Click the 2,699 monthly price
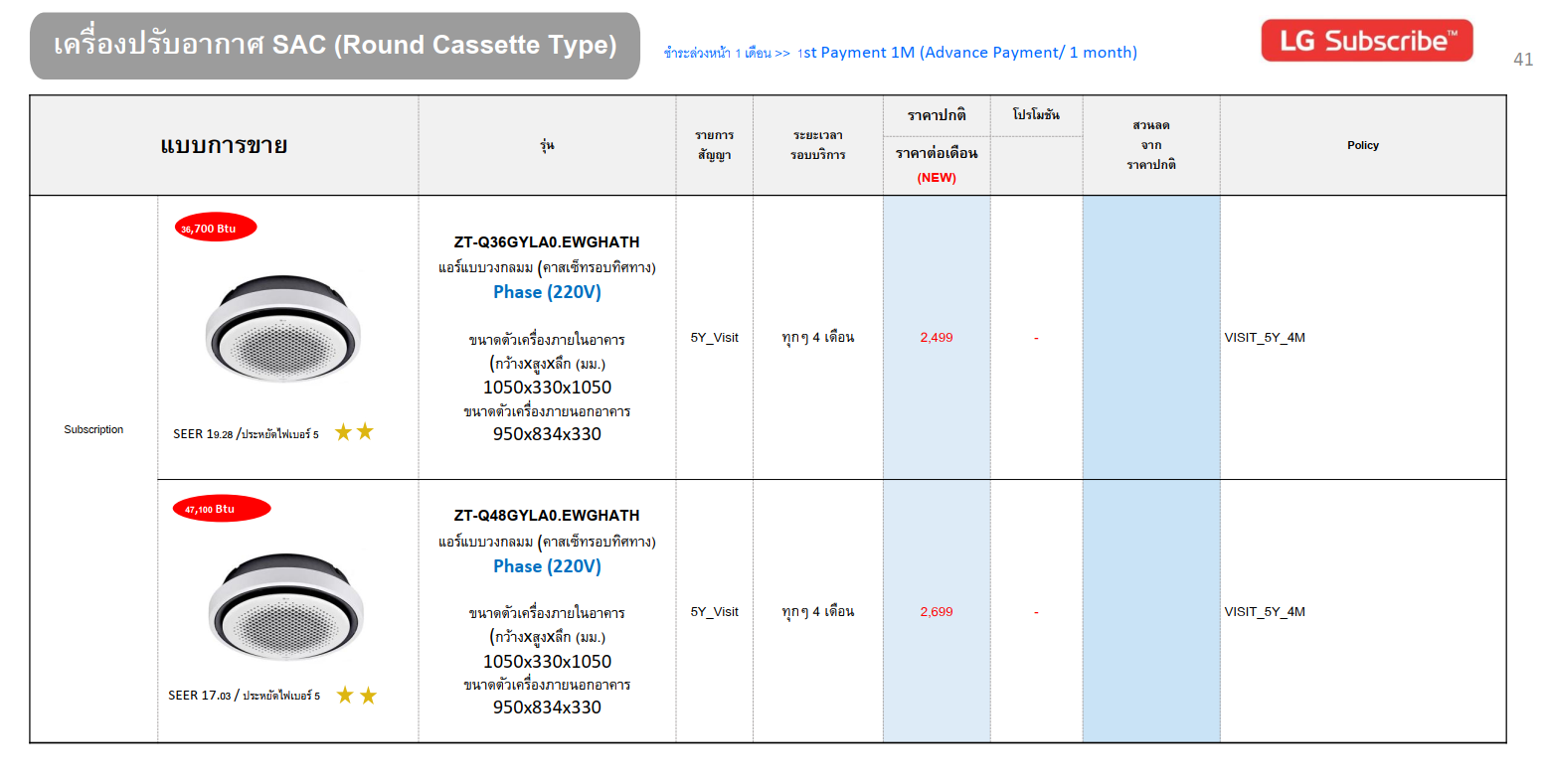Image resolution: width=1547 pixels, height=784 pixels. point(936,612)
